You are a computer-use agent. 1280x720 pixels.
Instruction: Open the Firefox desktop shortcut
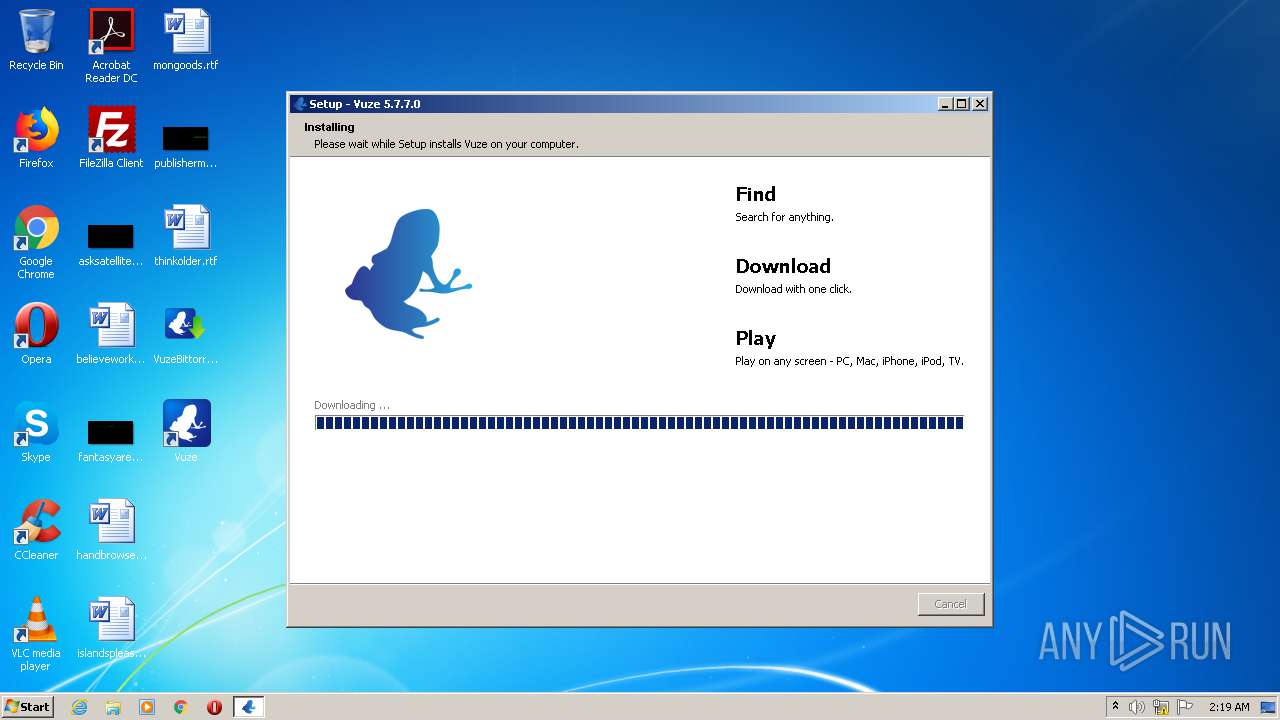36,138
